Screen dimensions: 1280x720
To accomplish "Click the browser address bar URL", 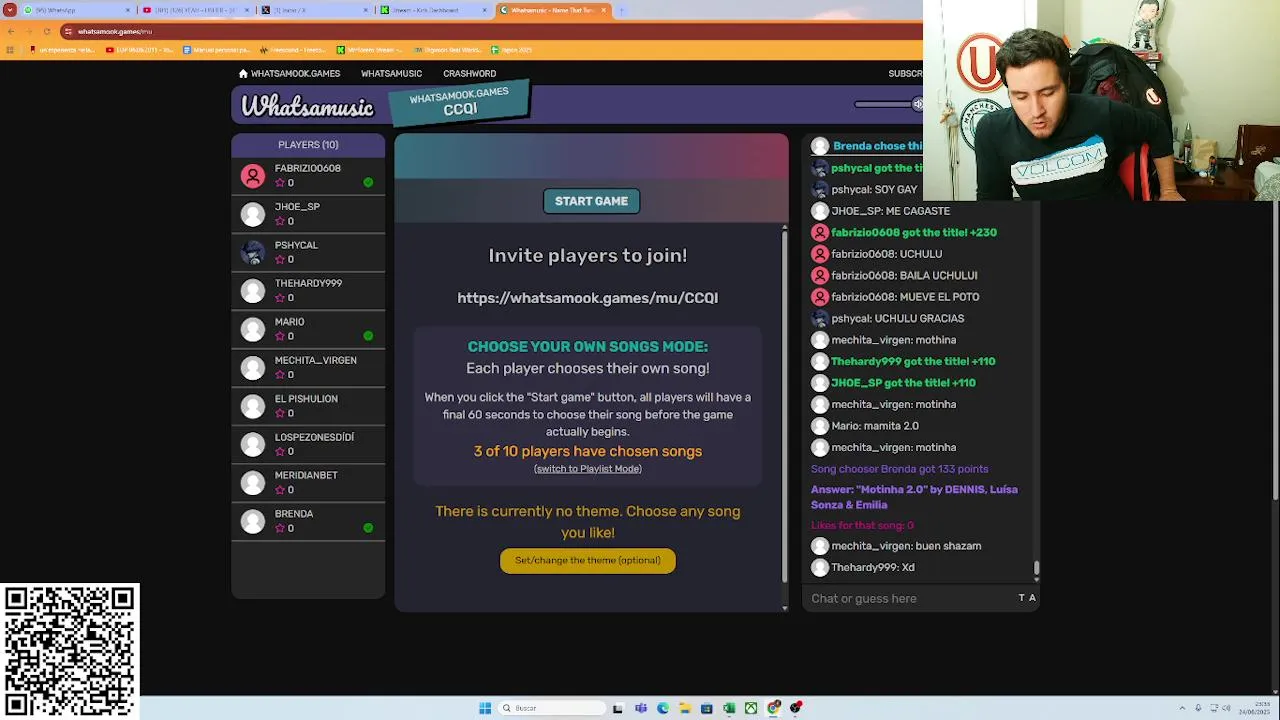I will (115, 31).
